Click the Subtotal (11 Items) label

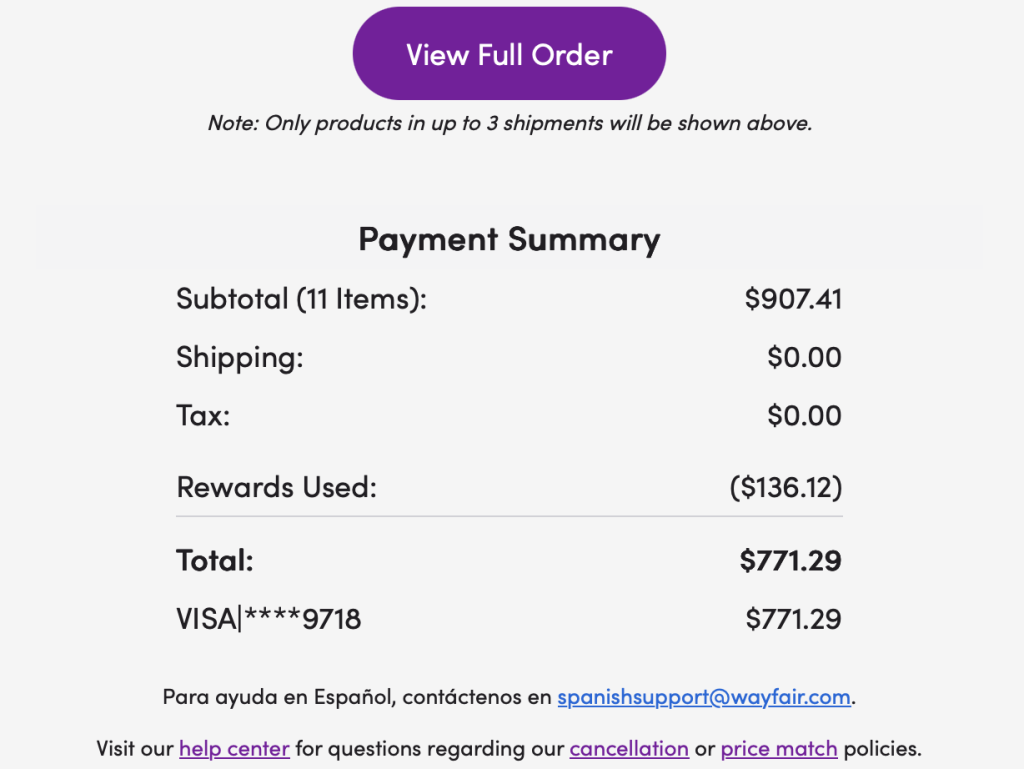301,299
